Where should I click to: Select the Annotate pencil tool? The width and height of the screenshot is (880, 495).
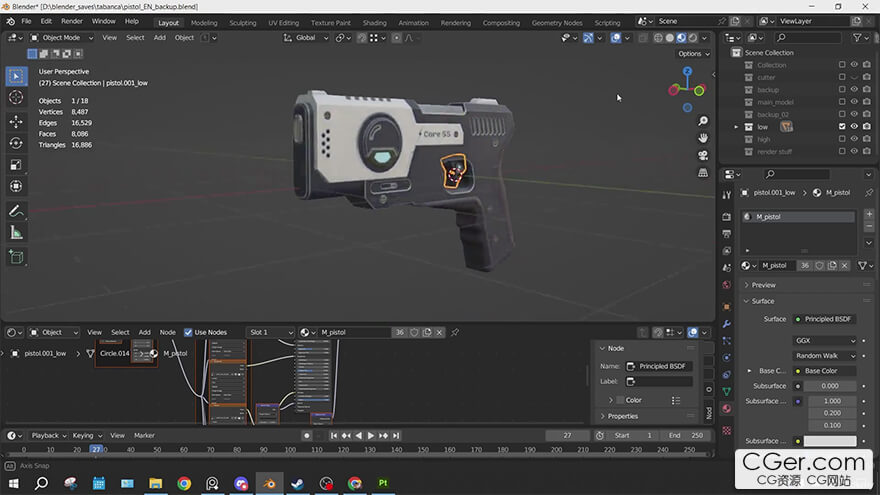tap(16, 211)
